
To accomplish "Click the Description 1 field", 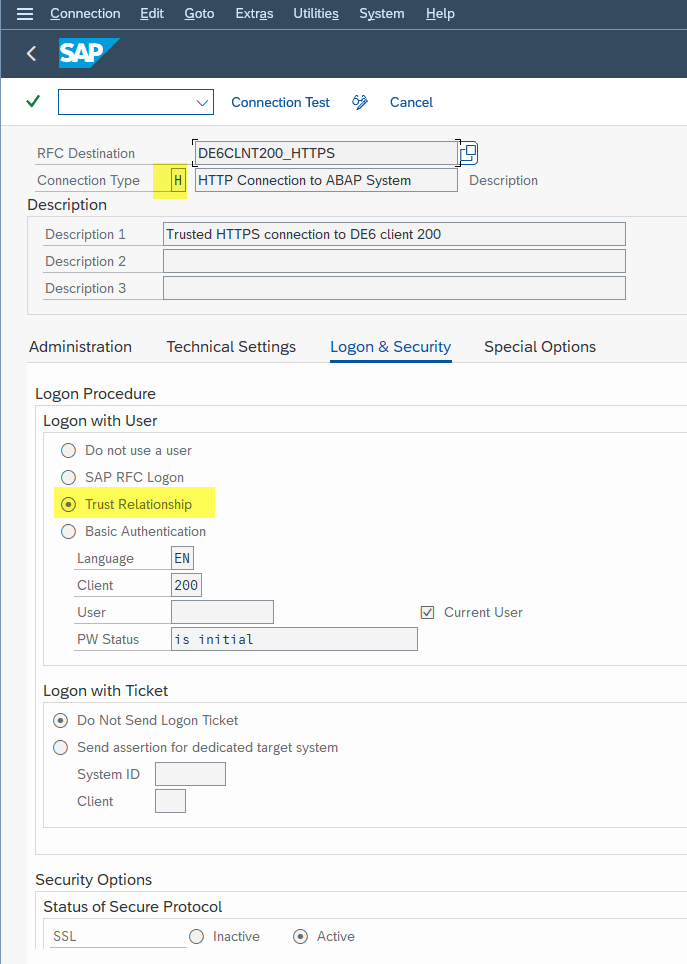I will (394, 234).
